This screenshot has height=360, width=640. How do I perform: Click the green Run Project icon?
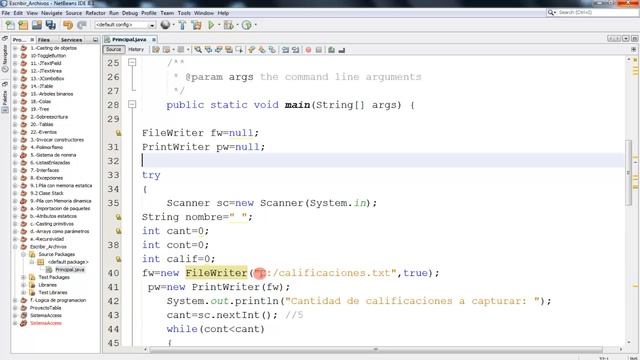211,25
